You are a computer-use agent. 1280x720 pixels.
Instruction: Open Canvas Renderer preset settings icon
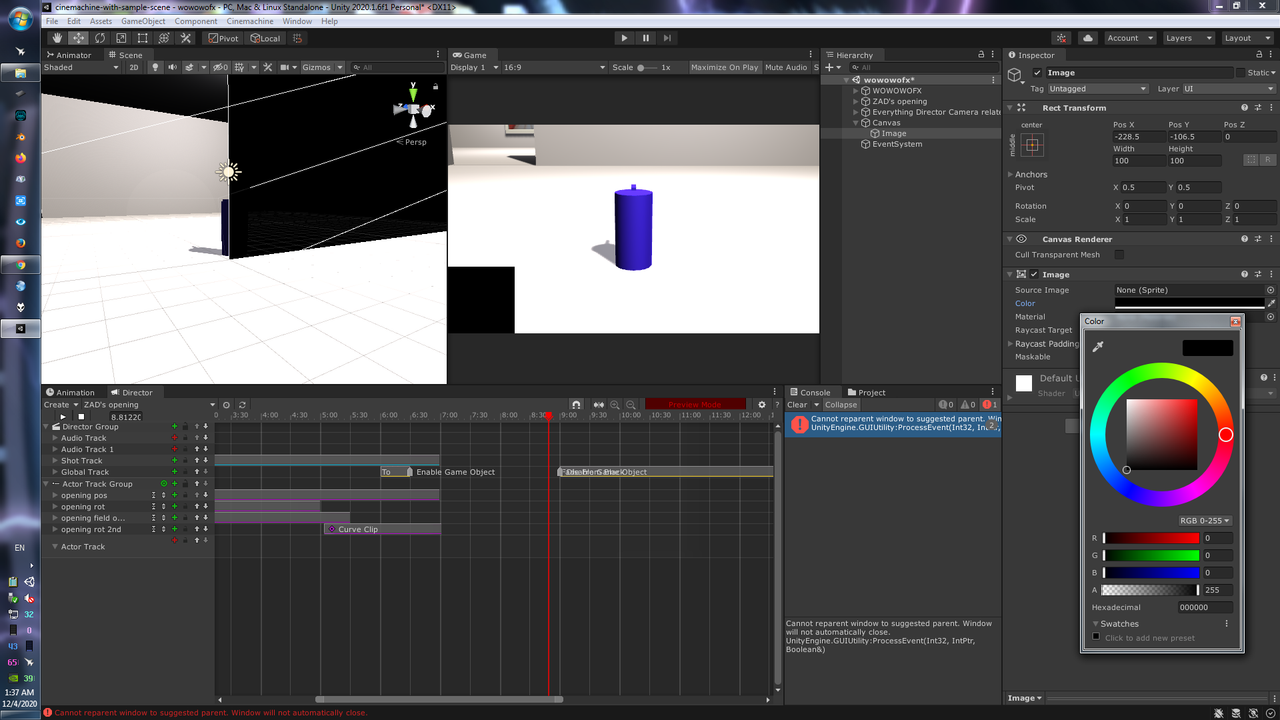click(x=1258, y=239)
